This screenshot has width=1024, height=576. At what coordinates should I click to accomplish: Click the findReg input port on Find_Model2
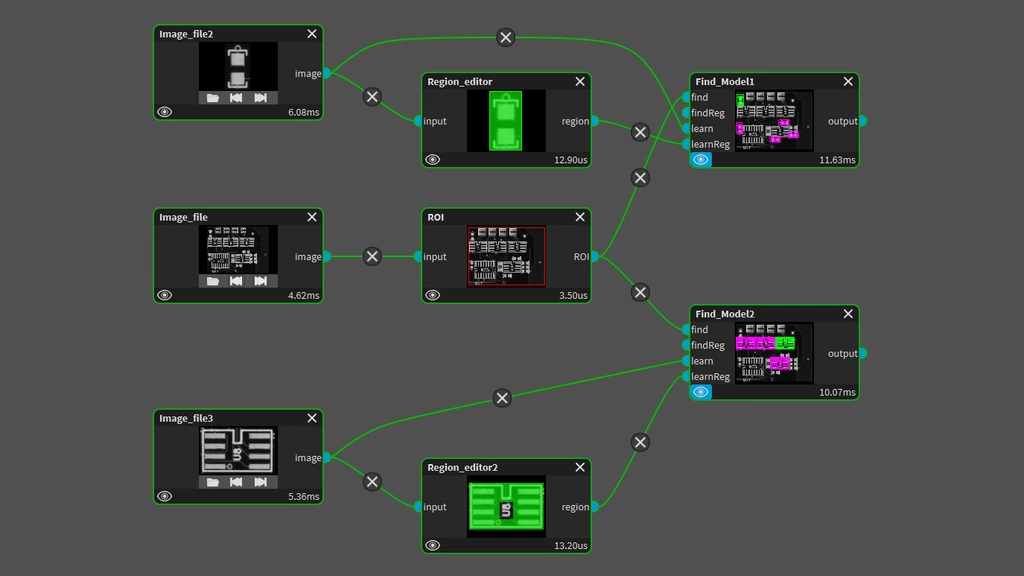click(x=686, y=345)
